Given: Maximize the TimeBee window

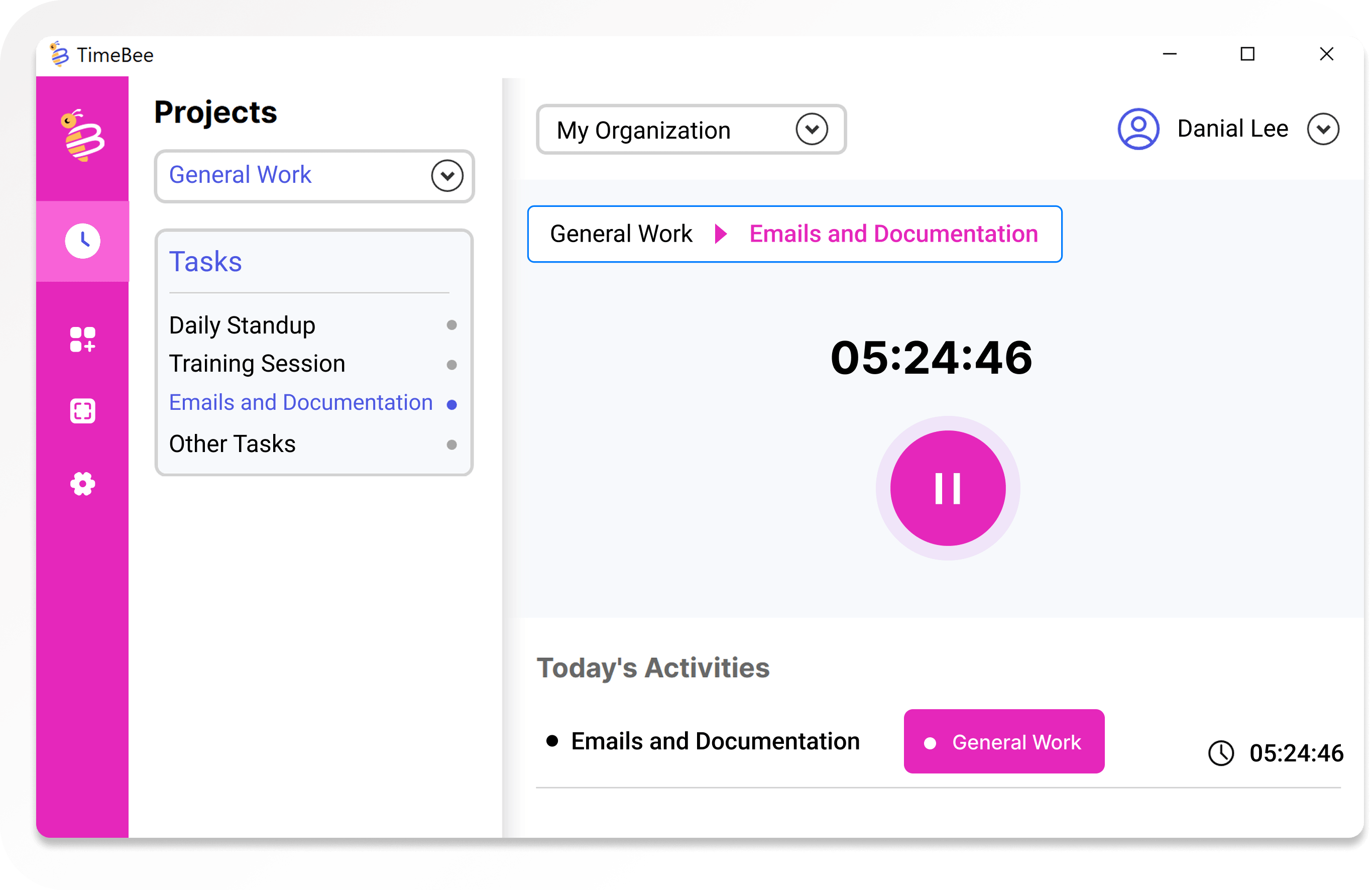Looking at the screenshot, I should (x=1247, y=55).
